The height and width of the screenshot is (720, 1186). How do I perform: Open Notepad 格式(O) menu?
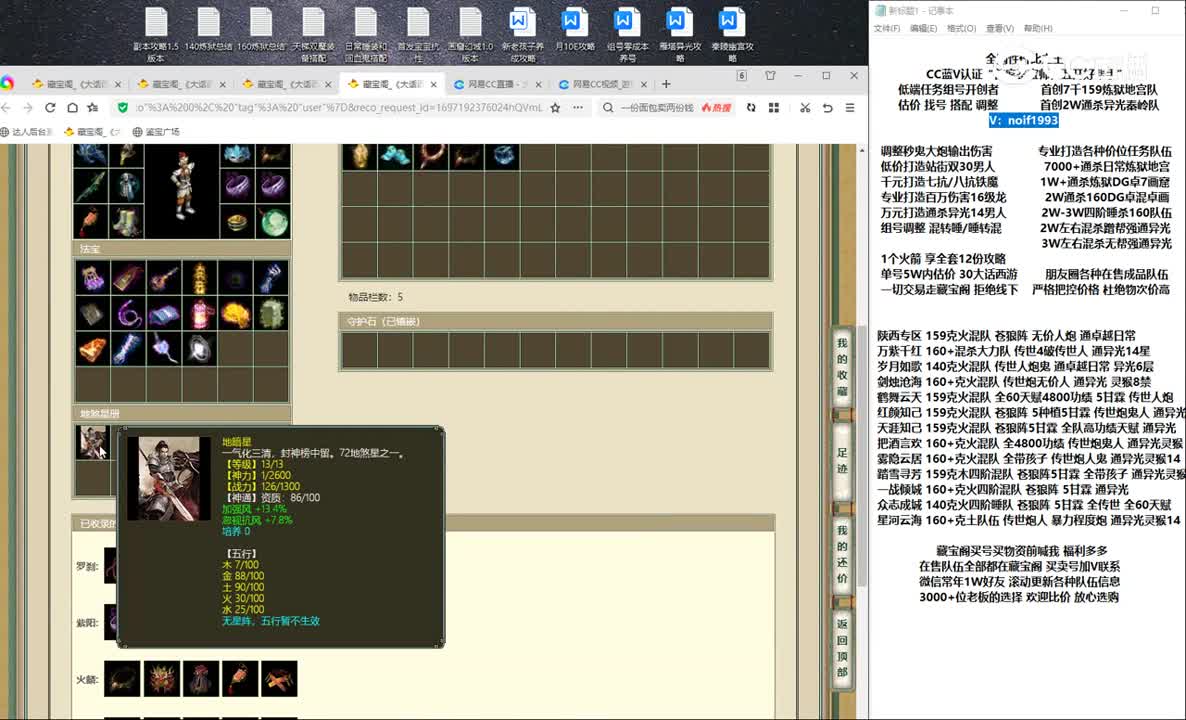[961, 28]
